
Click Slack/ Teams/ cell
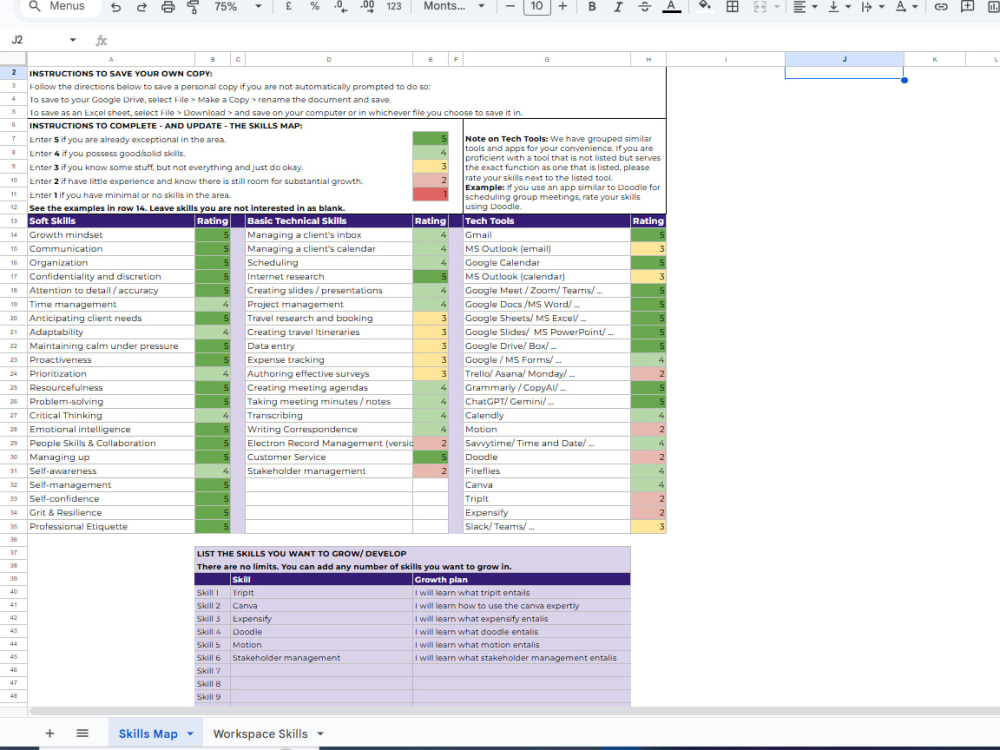pyautogui.click(x=547, y=526)
